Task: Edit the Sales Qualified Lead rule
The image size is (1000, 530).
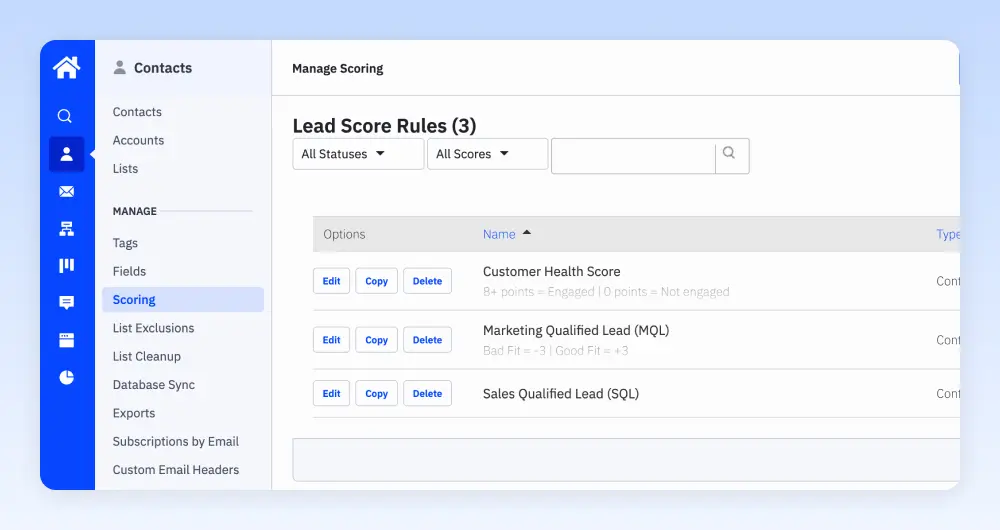Action: (332, 394)
